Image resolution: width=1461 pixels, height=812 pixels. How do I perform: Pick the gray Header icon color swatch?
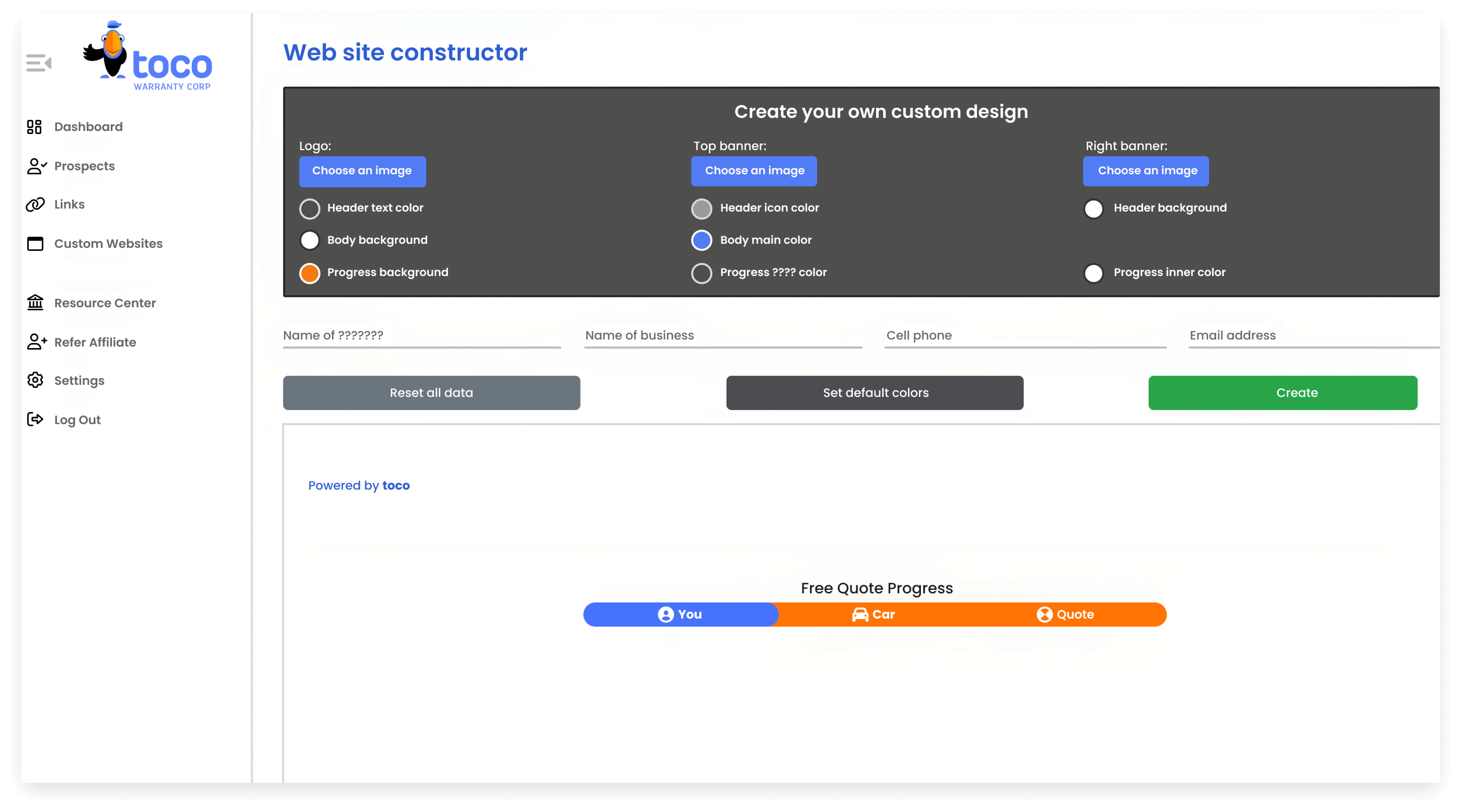[702, 209]
